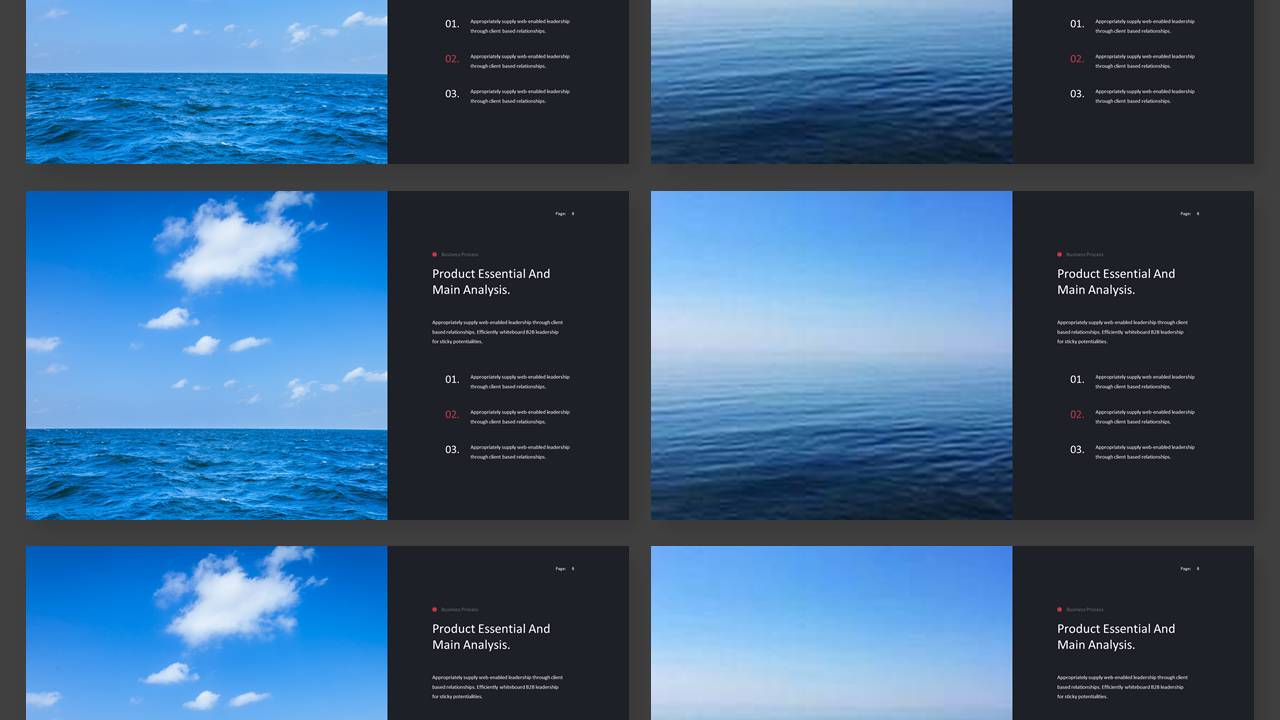1280x720 pixels.
Task: Click the text beside '02.' on the fully visible calm-sea slide
Action: click(x=1145, y=417)
